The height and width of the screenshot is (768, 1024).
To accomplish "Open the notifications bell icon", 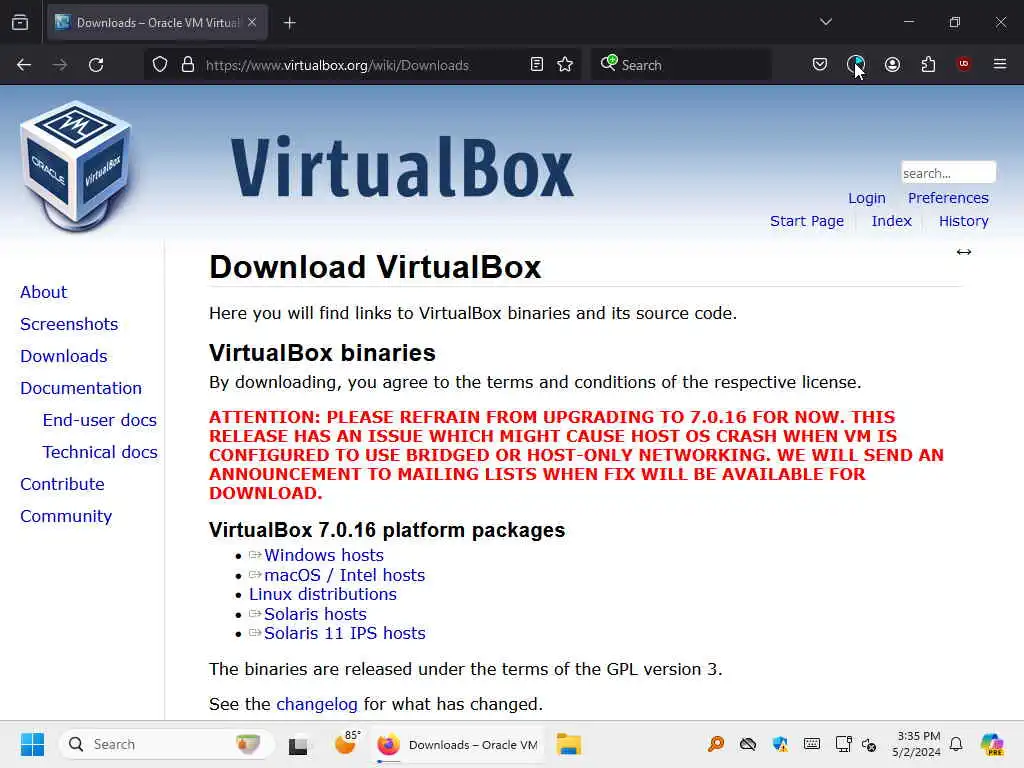I will pos(956,744).
